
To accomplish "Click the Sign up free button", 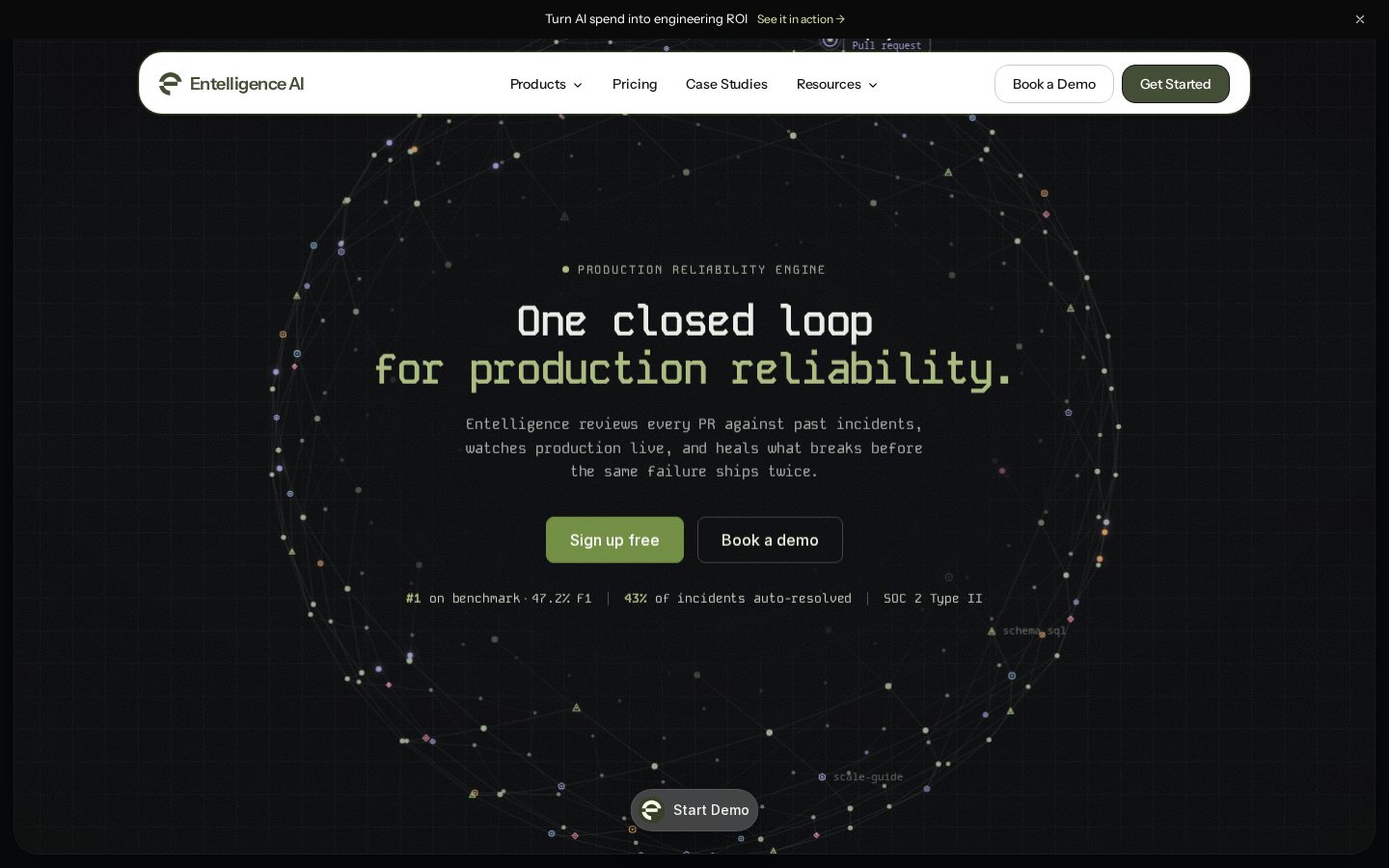I will (614, 540).
